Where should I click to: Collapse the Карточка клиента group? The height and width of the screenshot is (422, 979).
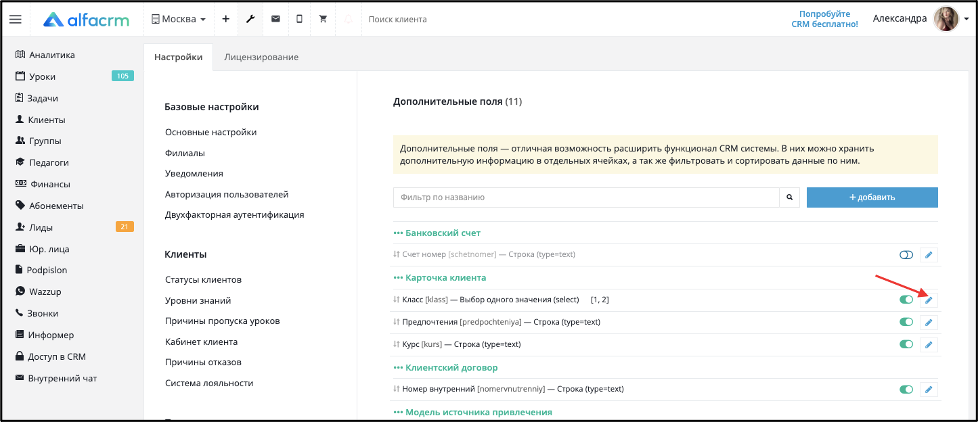[x=440, y=277]
